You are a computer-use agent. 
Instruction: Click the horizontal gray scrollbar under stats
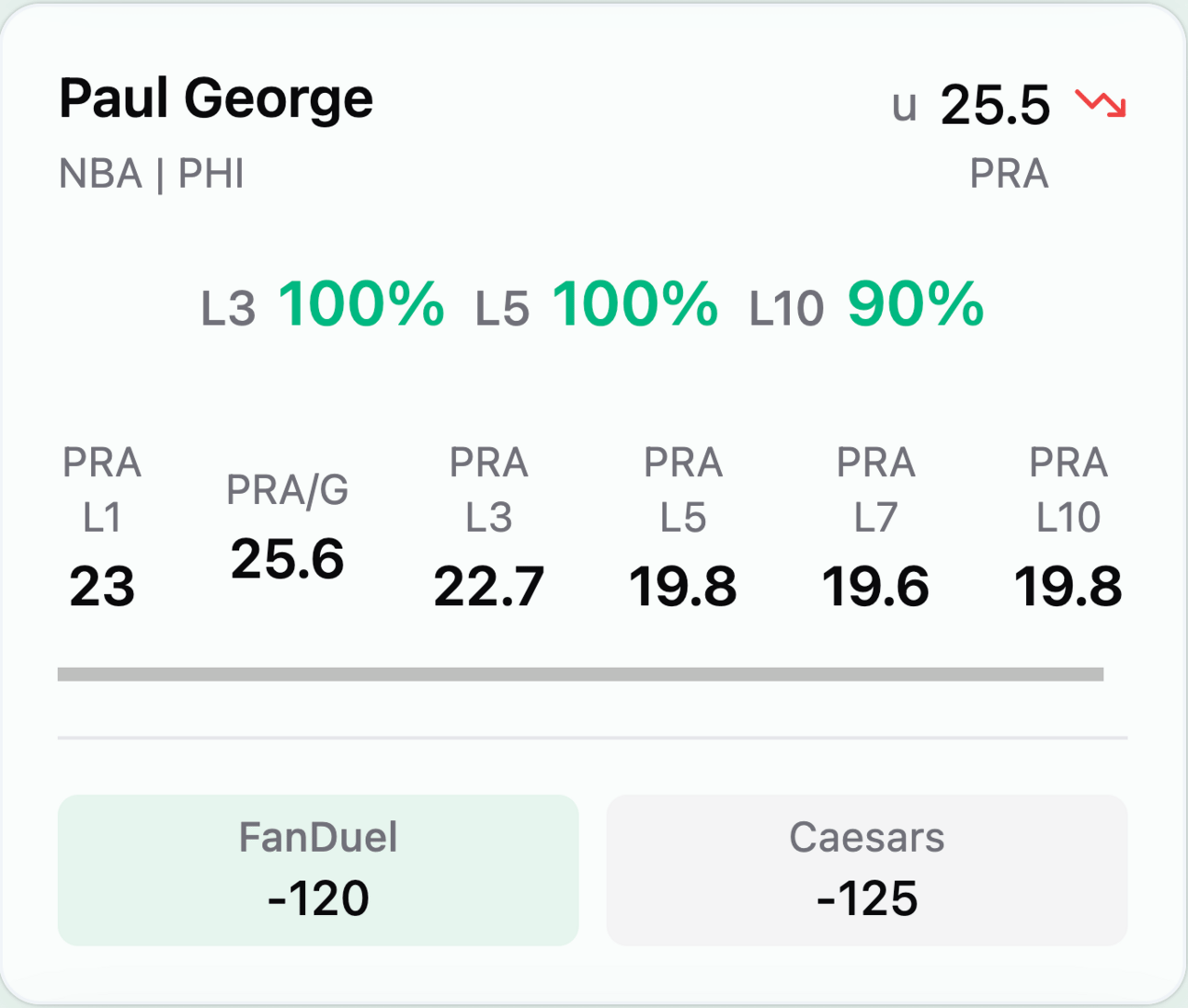(x=580, y=674)
